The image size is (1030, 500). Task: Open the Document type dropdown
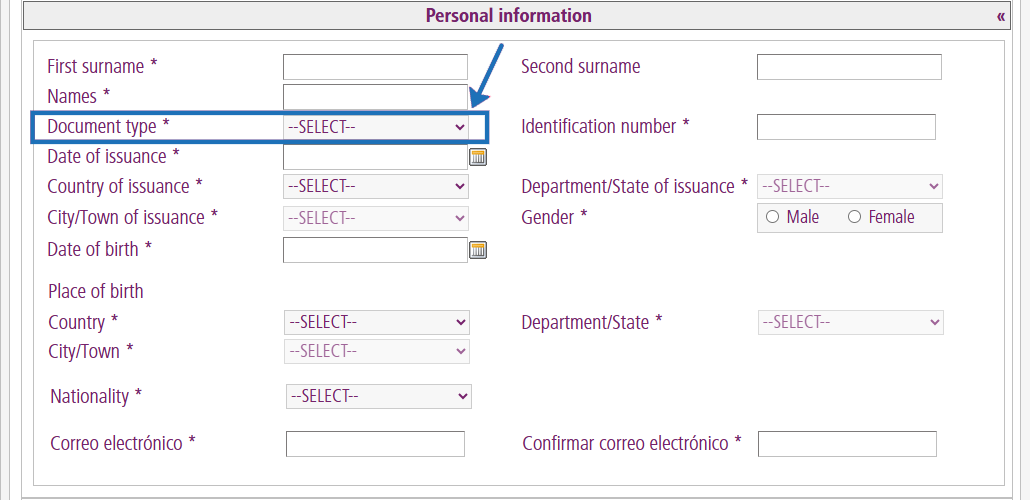tap(376, 127)
